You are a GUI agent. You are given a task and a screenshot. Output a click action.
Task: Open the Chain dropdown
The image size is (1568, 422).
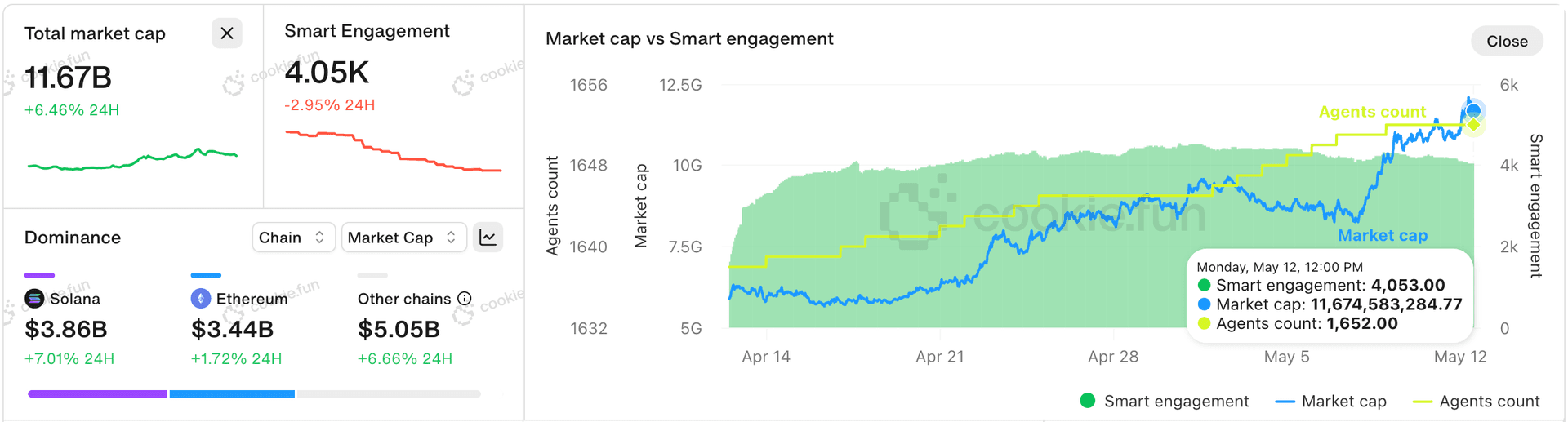tap(293, 238)
